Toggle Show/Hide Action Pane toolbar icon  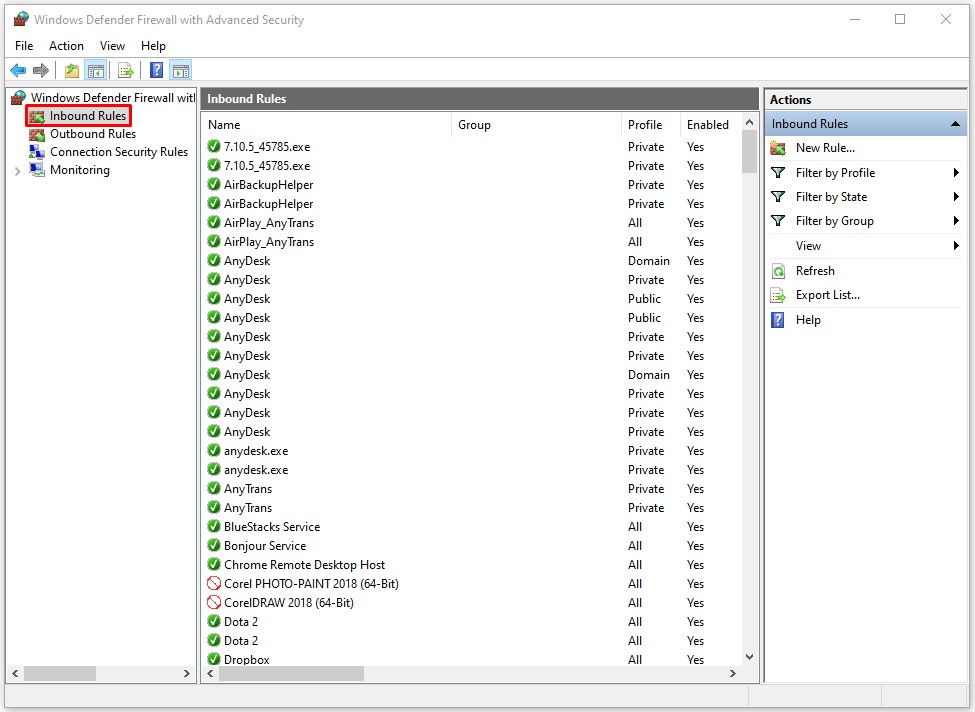pyautogui.click(x=180, y=70)
